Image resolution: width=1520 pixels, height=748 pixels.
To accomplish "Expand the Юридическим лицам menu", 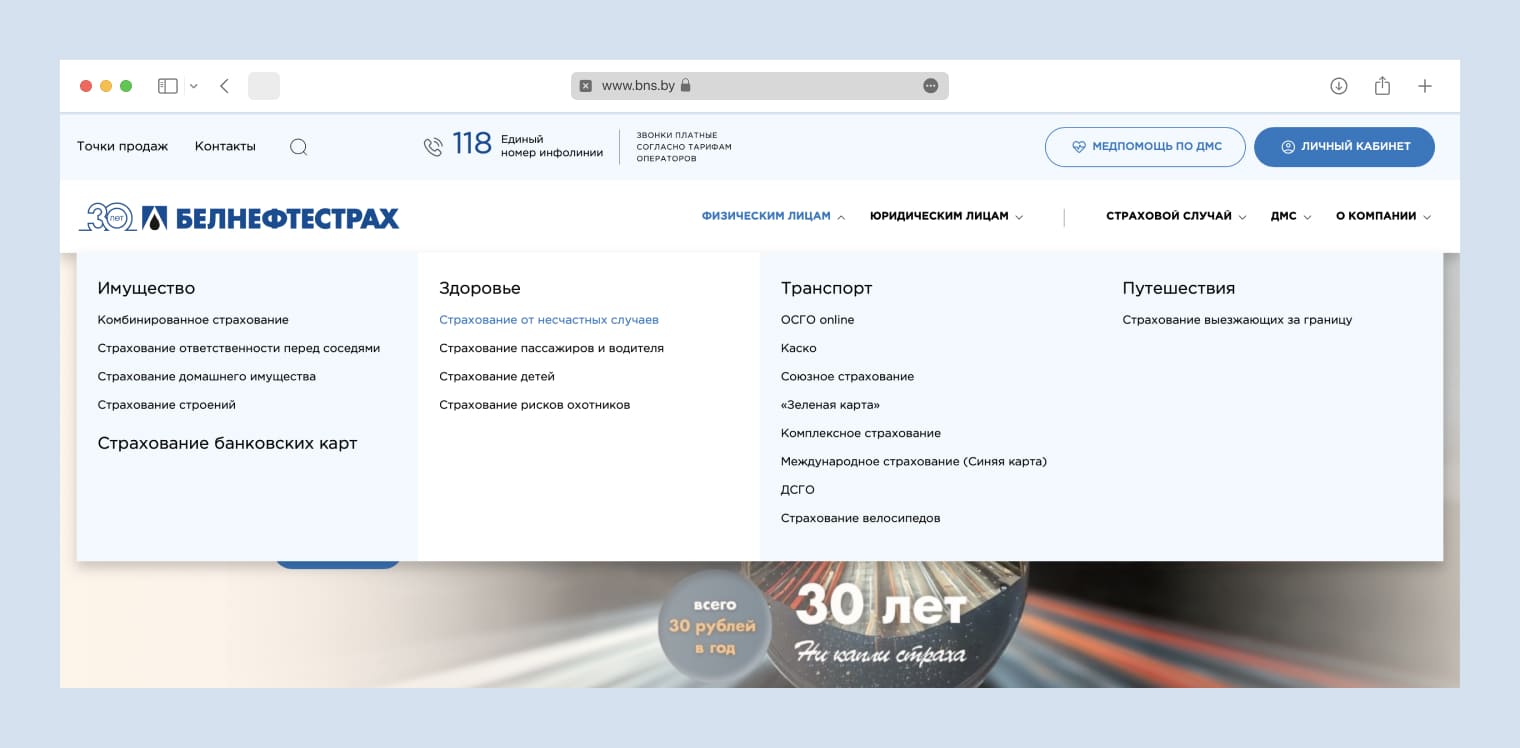I will point(946,216).
